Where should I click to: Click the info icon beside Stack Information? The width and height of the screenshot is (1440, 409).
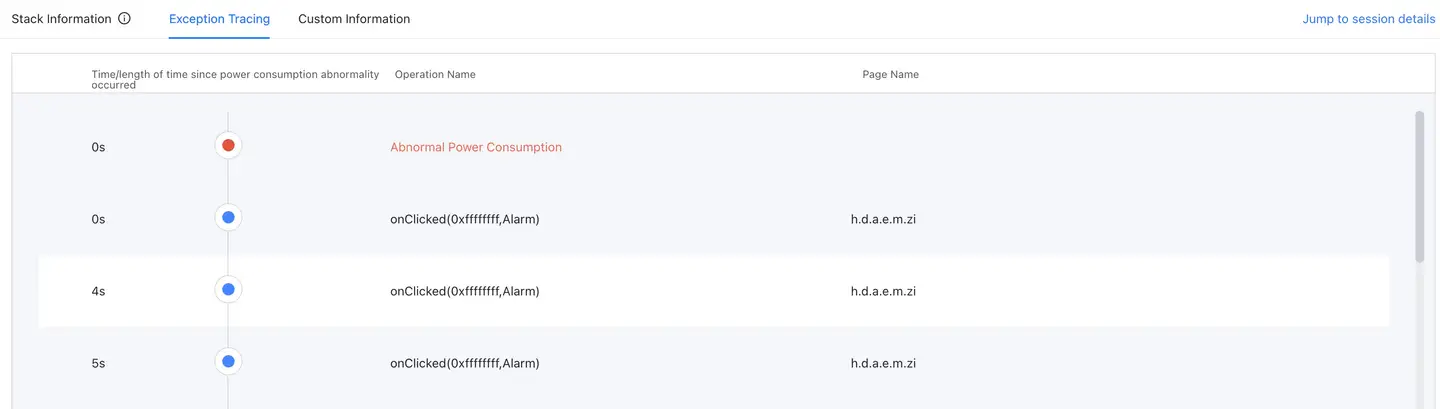coord(124,19)
